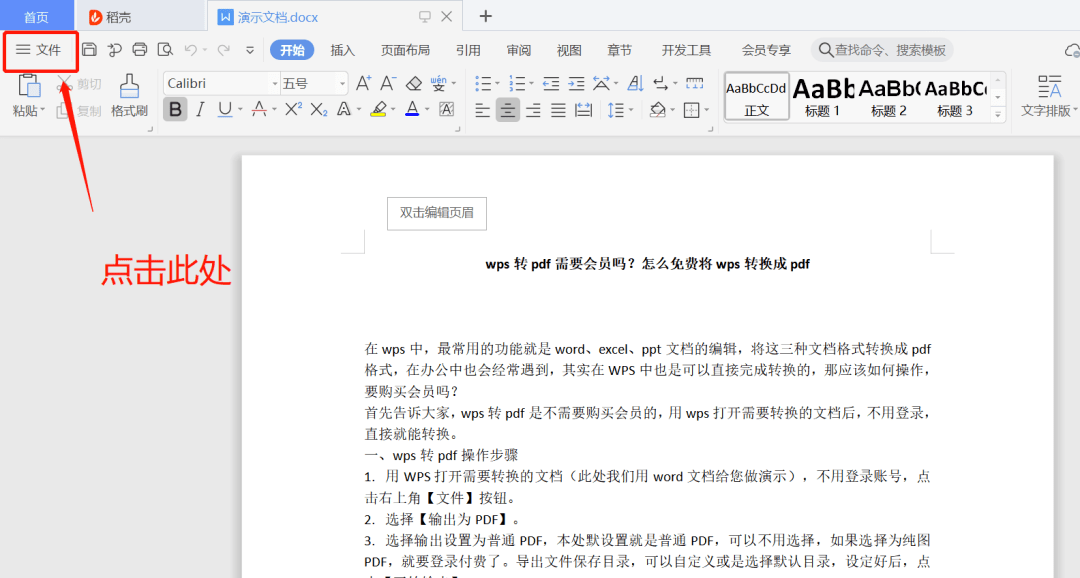
Task: Open Print Preview from quick access toolbar
Action: click(165, 50)
